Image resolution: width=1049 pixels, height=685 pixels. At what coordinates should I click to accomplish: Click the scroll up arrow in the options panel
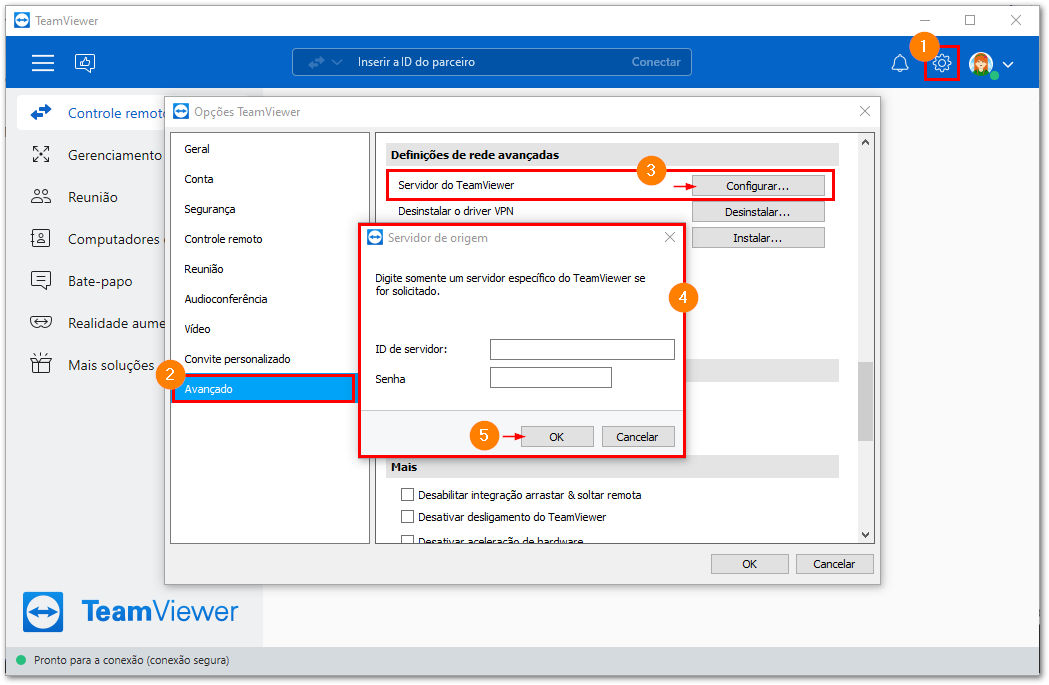865,142
